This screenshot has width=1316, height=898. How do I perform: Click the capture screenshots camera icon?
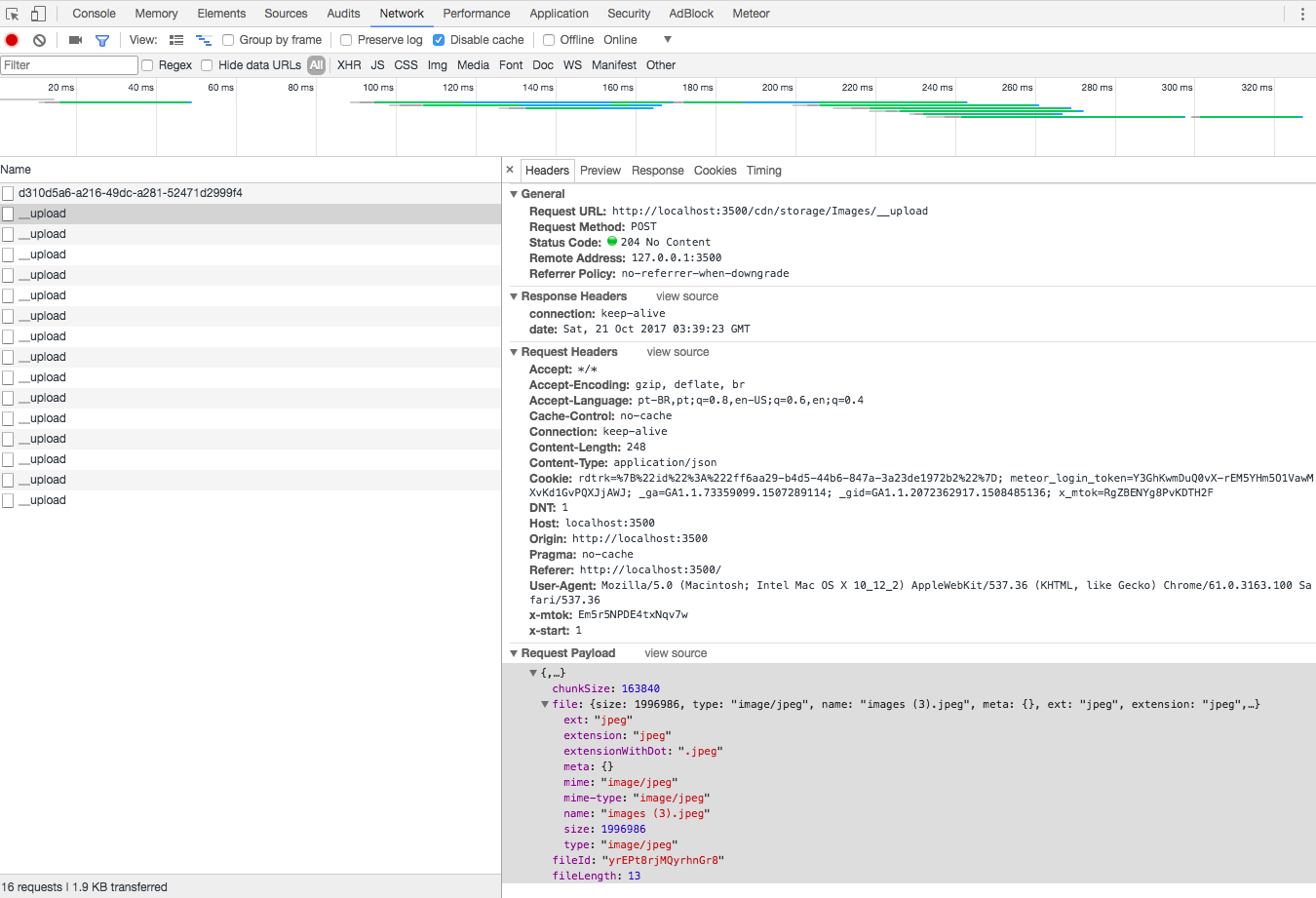click(x=74, y=39)
